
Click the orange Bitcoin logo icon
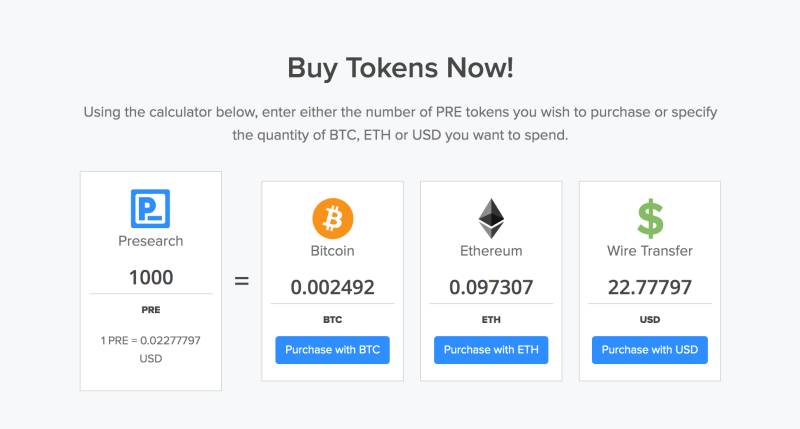333,218
